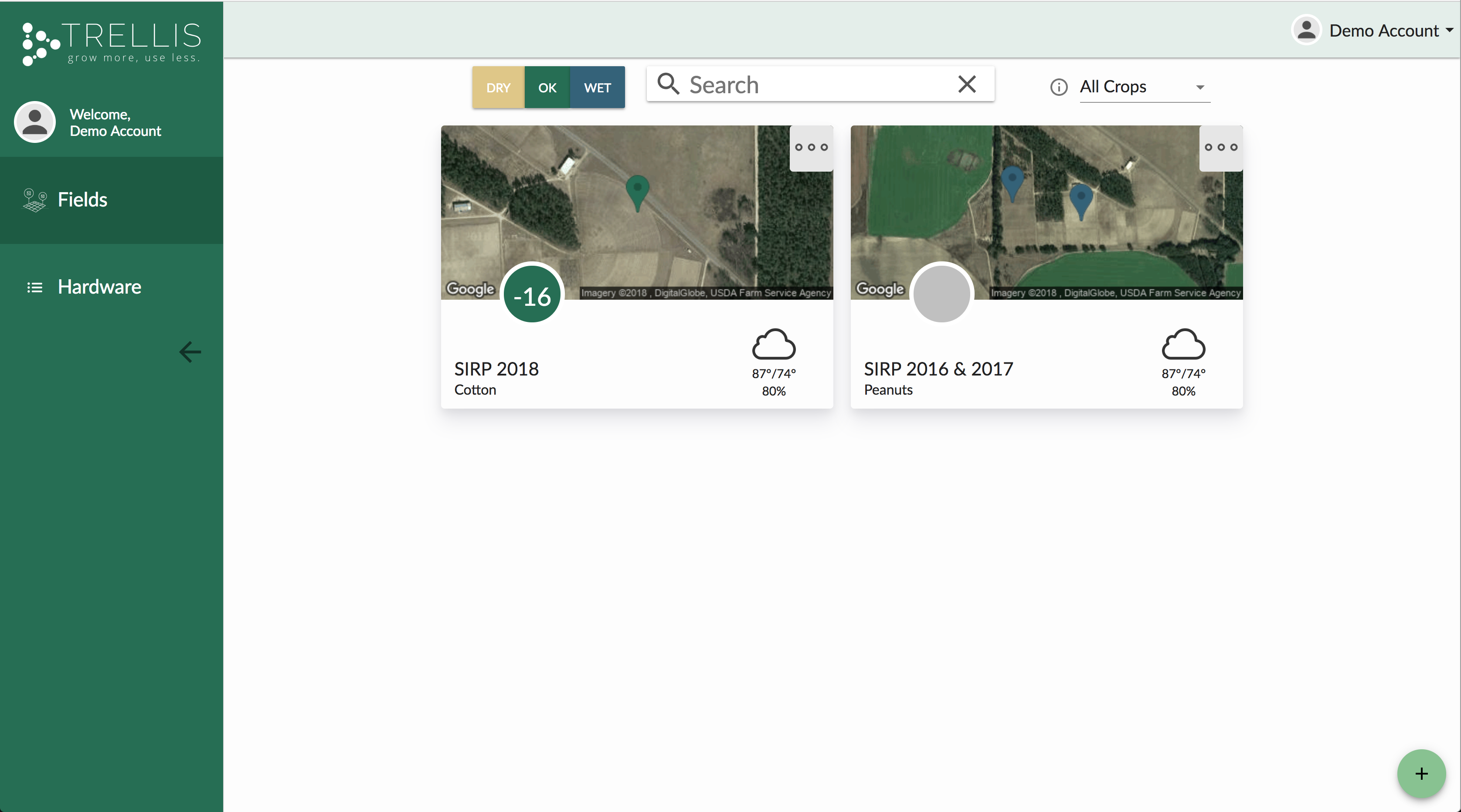Click the cloud weather icon on Cotton card
The height and width of the screenshot is (812, 1461).
pyautogui.click(x=774, y=344)
